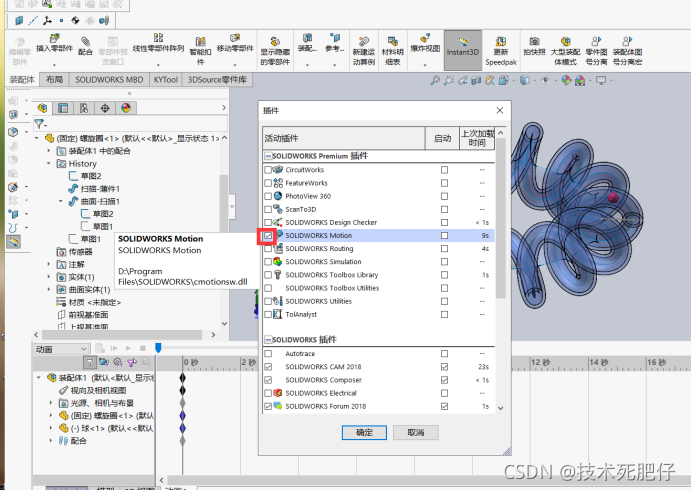Click the Bill of Materials (材料明细表) icon
The image size is (691, 490).
[x=393, y=42]
